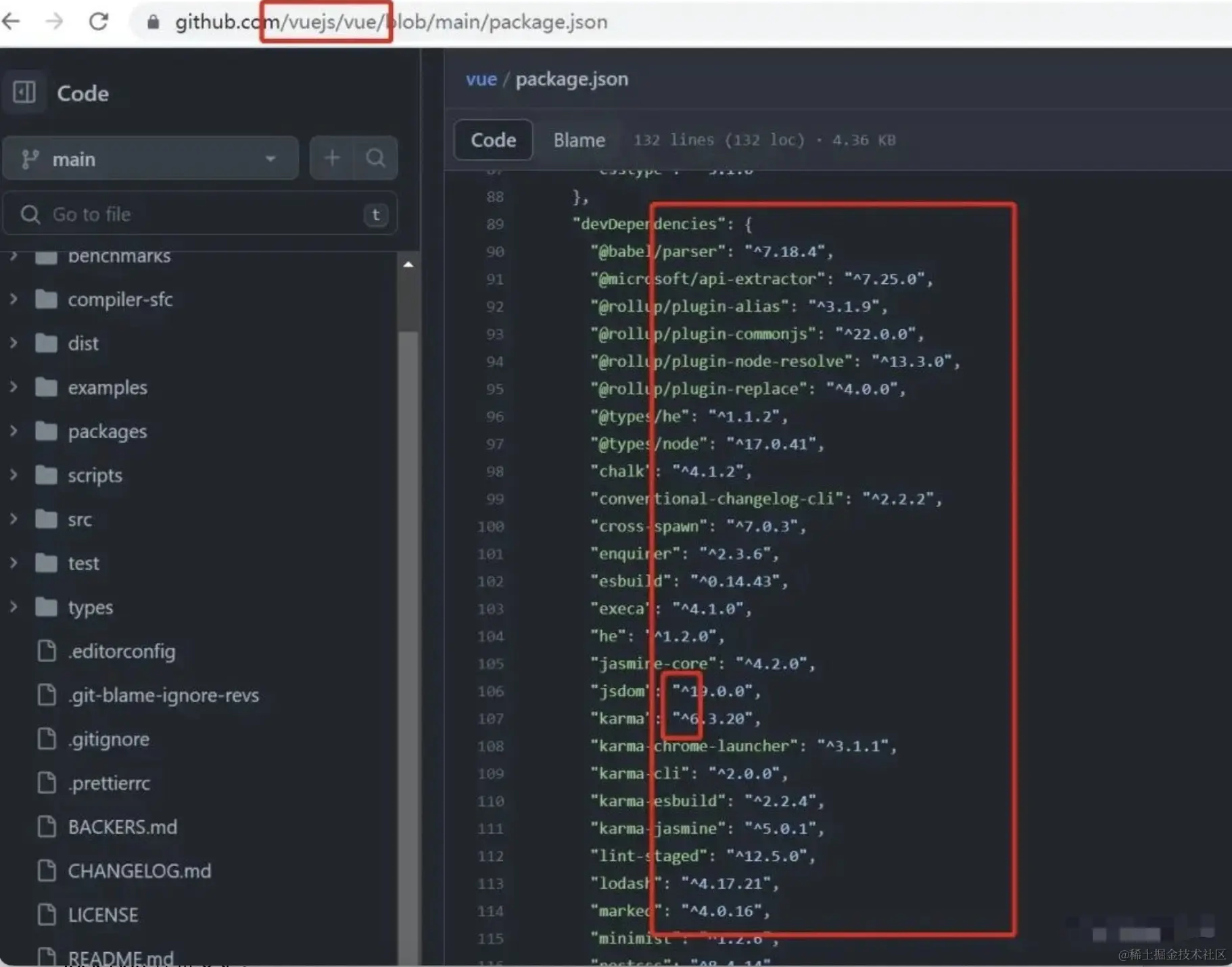Screen dimensions: 1232x967
Task: Open the .gitignore file
Action: point(108,739)
